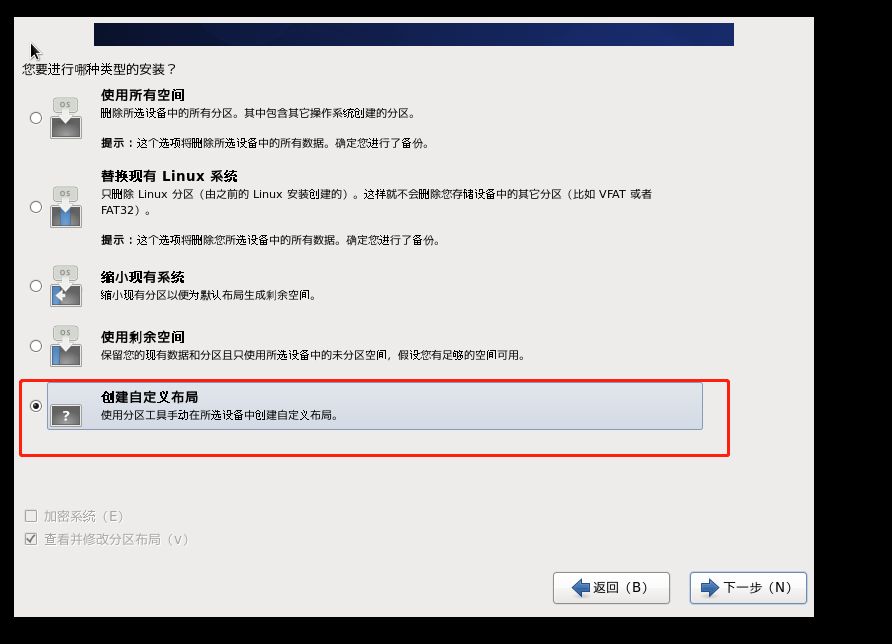The width and height of the screenshot is (892, 644).
Task: Click the question-mark 创建自定义布局 icon
Action: click(66, 415)
